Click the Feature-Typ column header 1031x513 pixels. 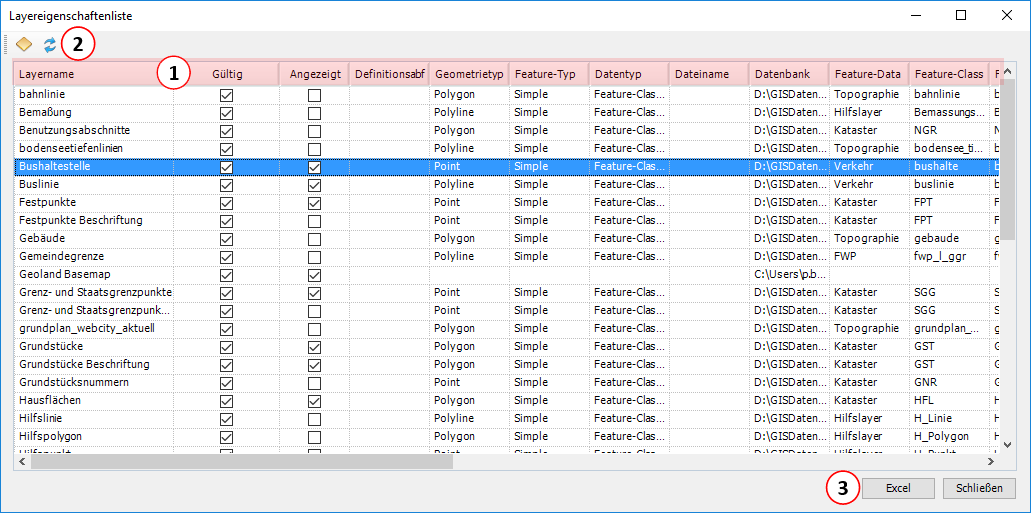click(x=548, y=74)
